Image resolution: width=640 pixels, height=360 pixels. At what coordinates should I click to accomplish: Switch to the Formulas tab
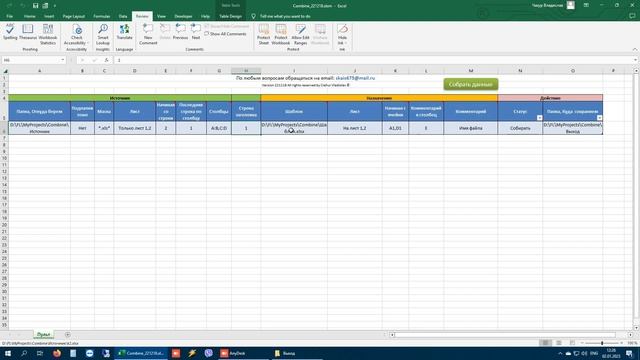tap(102, 16)
